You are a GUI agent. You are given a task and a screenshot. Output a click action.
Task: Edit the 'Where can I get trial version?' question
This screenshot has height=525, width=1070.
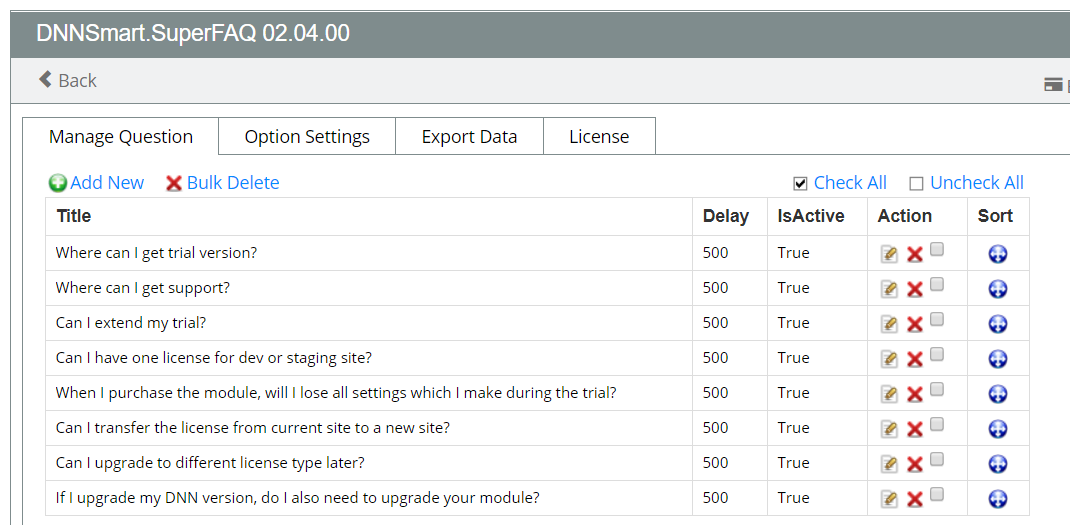[888, 254]
